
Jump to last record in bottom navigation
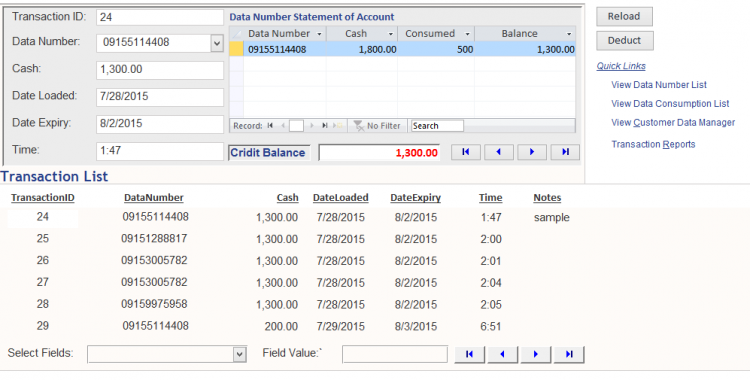pyautogui.click(x=569, y=354)
